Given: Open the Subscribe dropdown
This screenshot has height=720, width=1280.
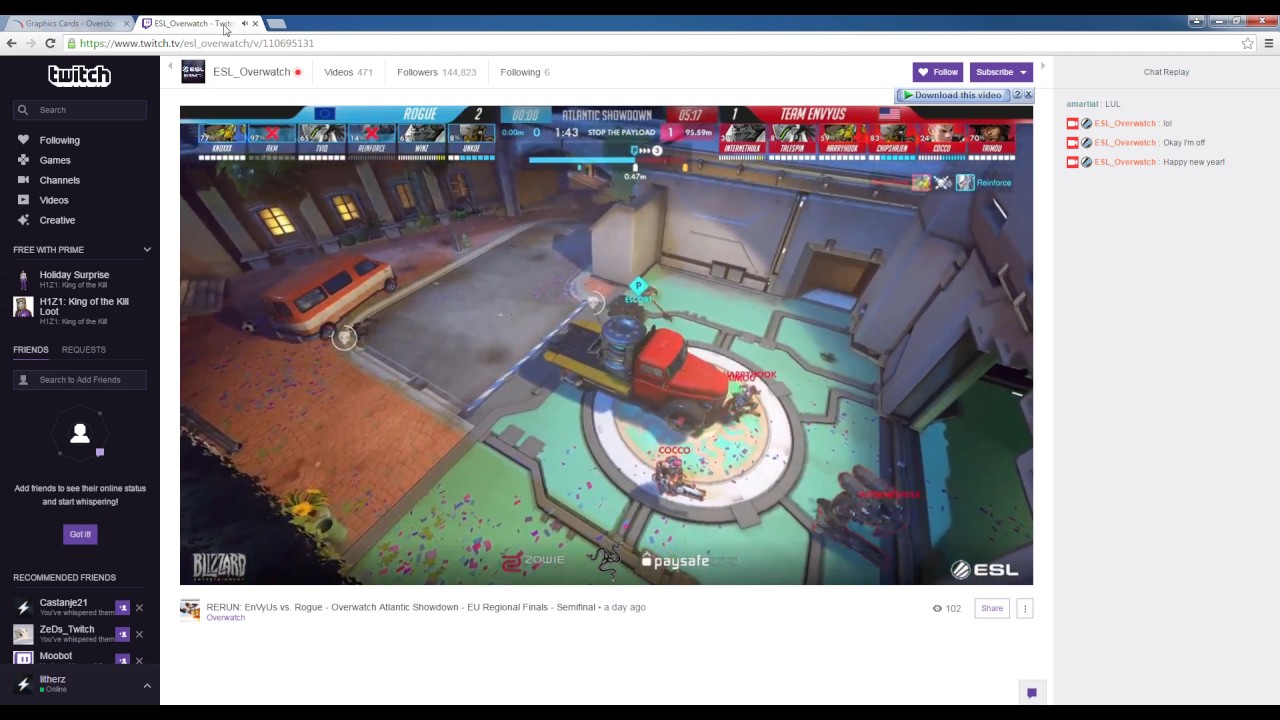Looking at the screenshot, I should [x=1001, y=72].
